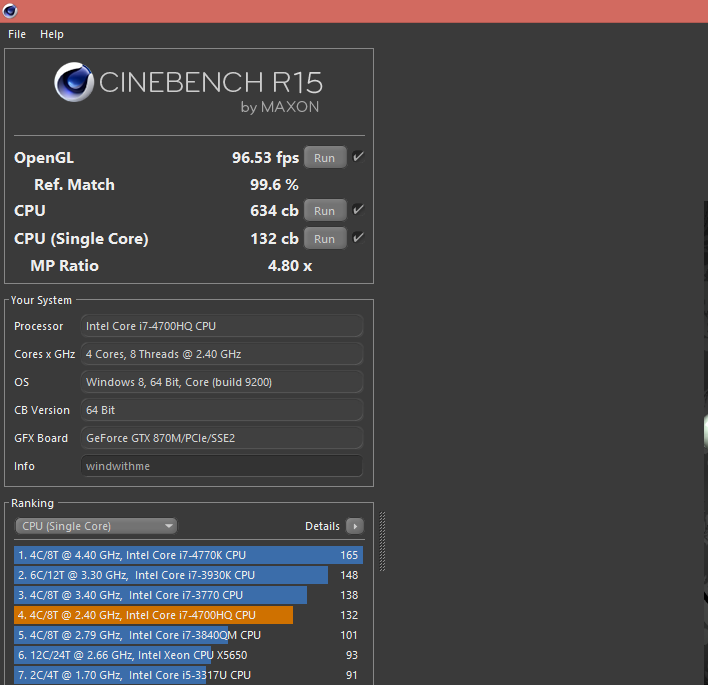Click the 4.80 x MP Ratio value
The image size is (708, 685).
(290, 266)
